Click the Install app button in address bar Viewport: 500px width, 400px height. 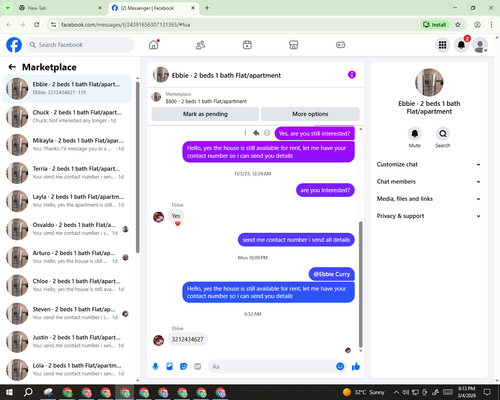click(x=434, y=25)
